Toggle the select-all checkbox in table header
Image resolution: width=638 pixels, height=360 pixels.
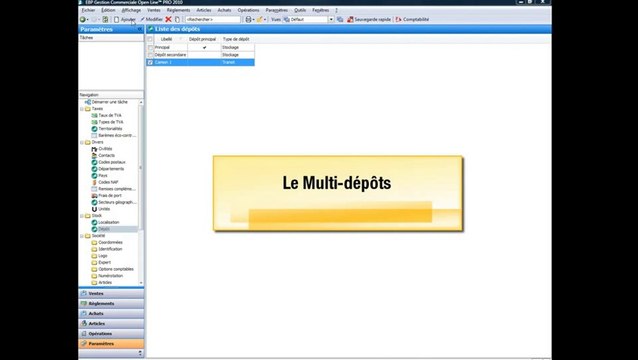150,39
